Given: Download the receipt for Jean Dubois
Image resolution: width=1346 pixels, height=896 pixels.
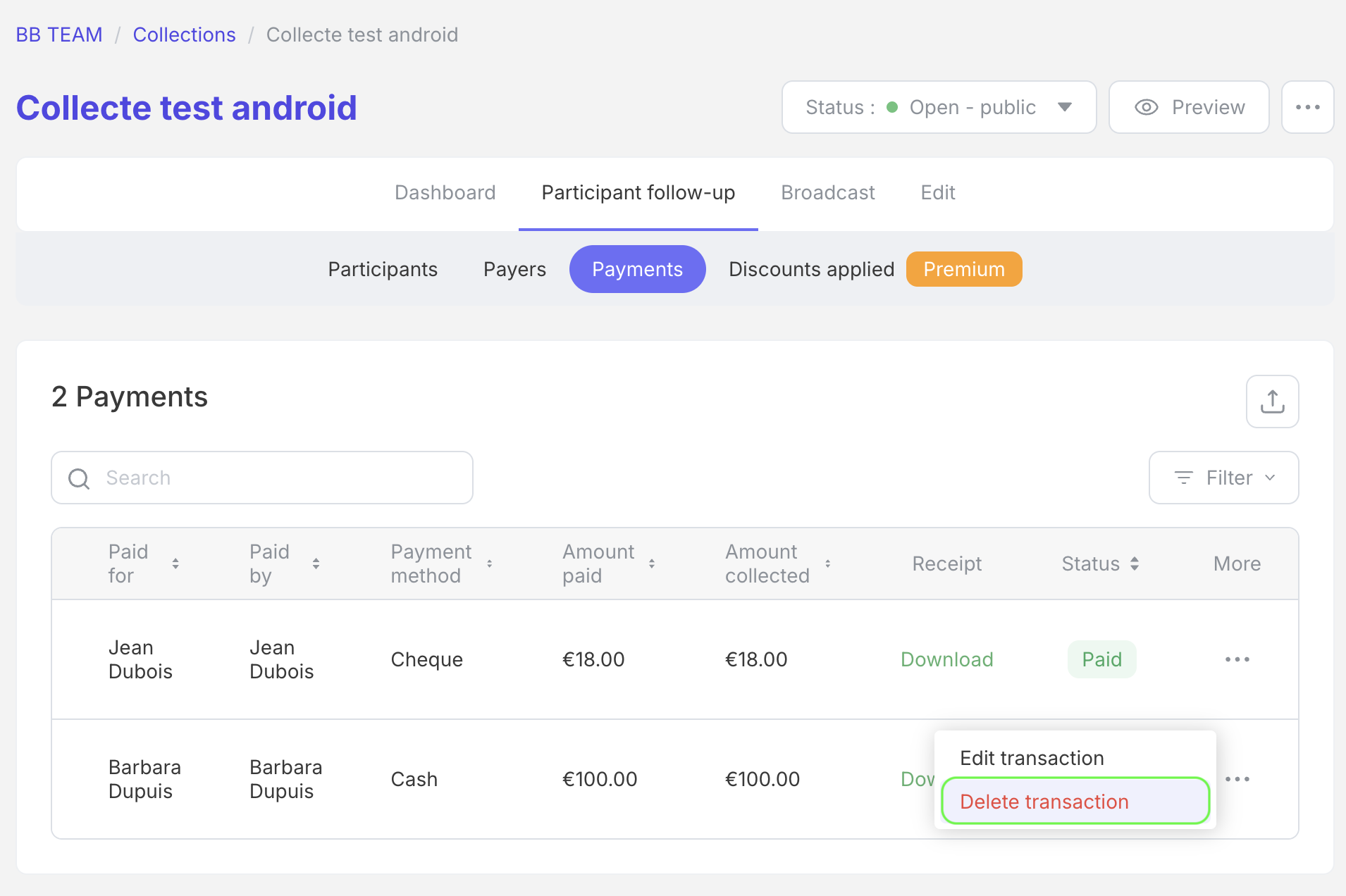Looking at the screenshot, I should 947,659.
